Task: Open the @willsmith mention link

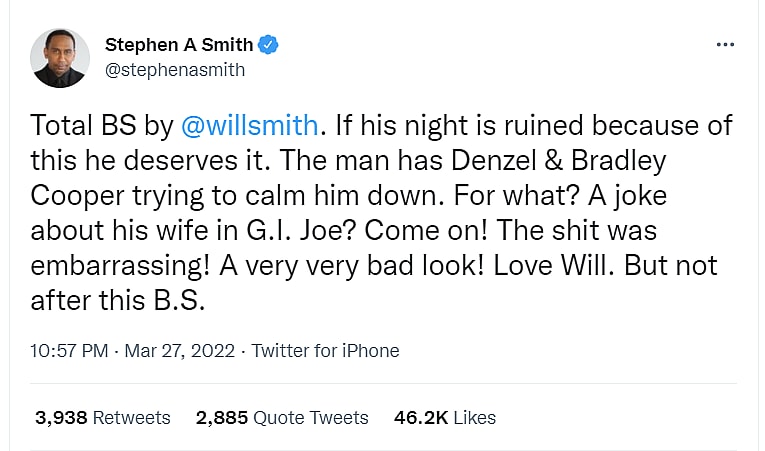Action: tap(250, 126)
